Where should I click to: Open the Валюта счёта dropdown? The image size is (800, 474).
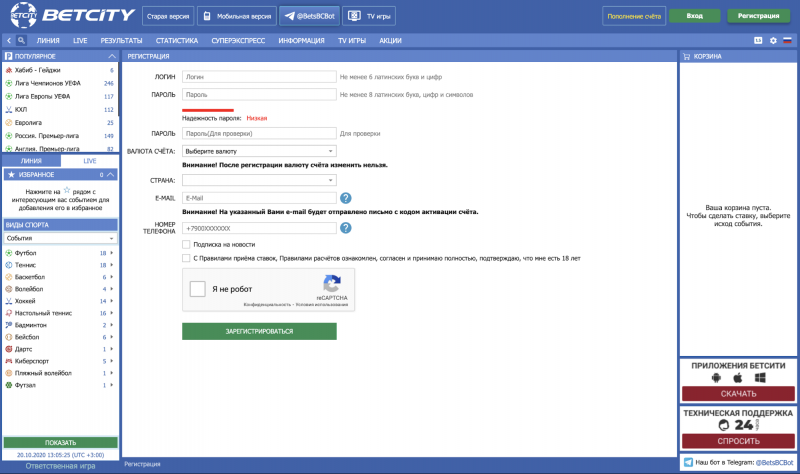point(259,151)
